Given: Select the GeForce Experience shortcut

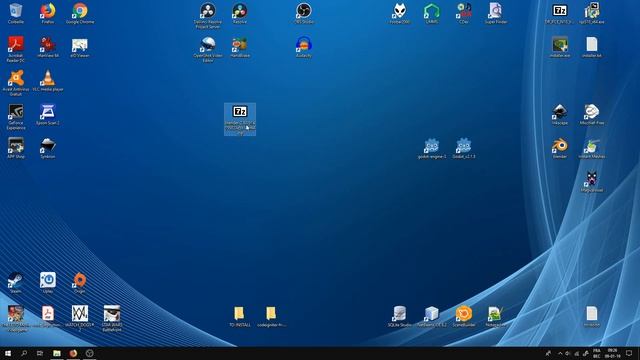Looking at the screenshot, I should pos(16,116).
